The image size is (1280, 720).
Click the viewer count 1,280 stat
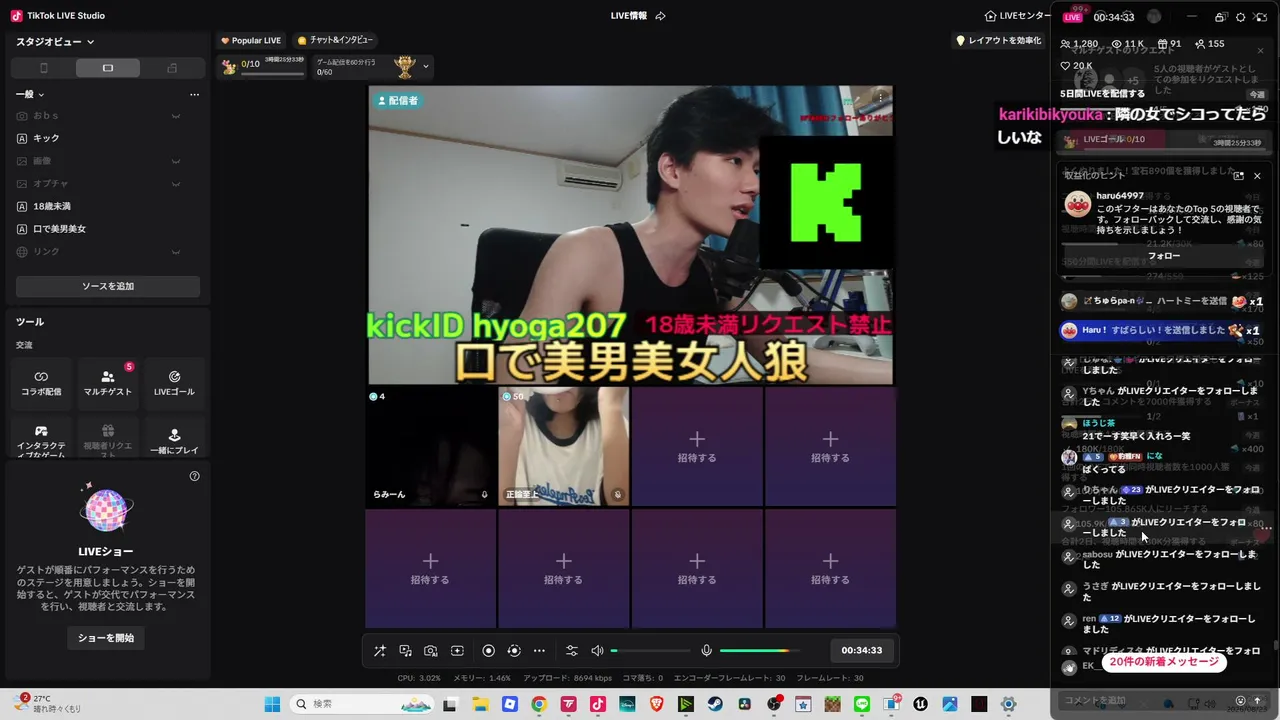1079,44
